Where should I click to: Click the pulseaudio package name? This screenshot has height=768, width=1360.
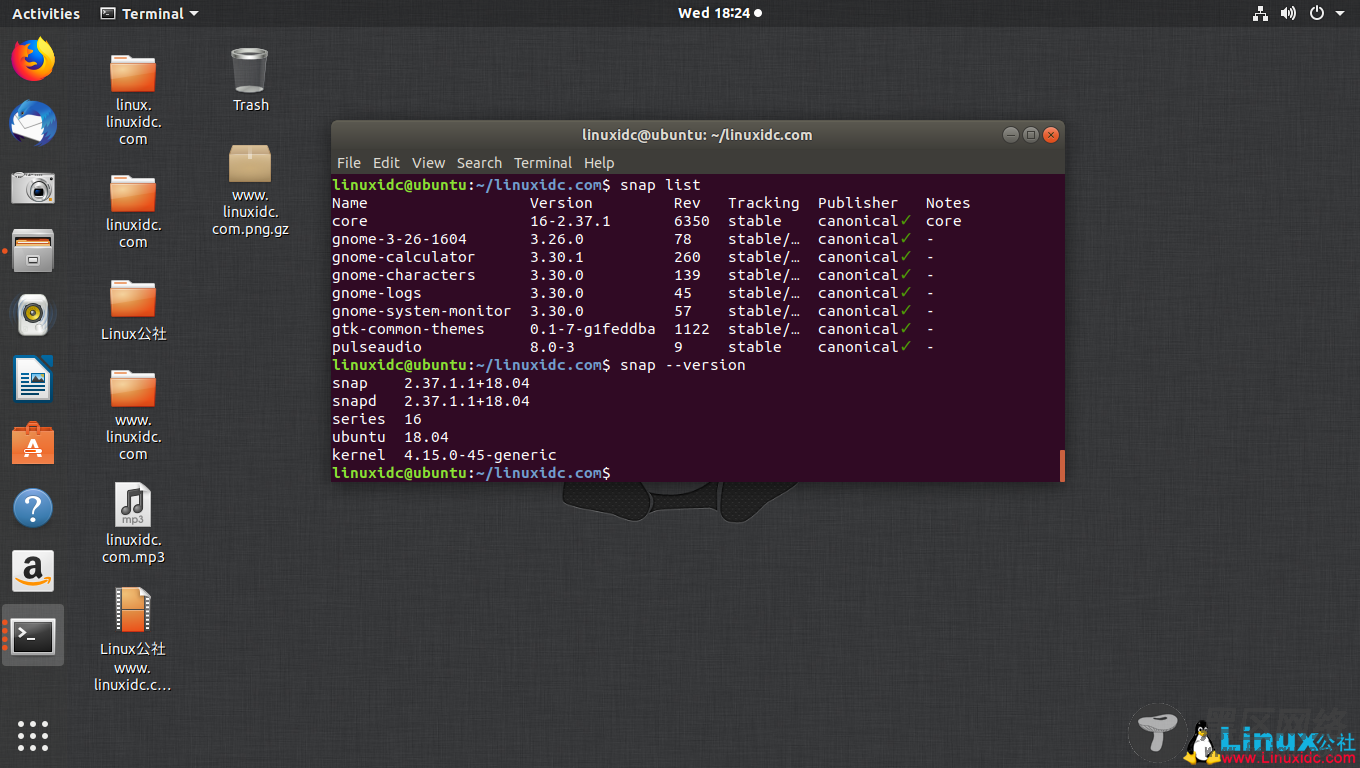377,347
